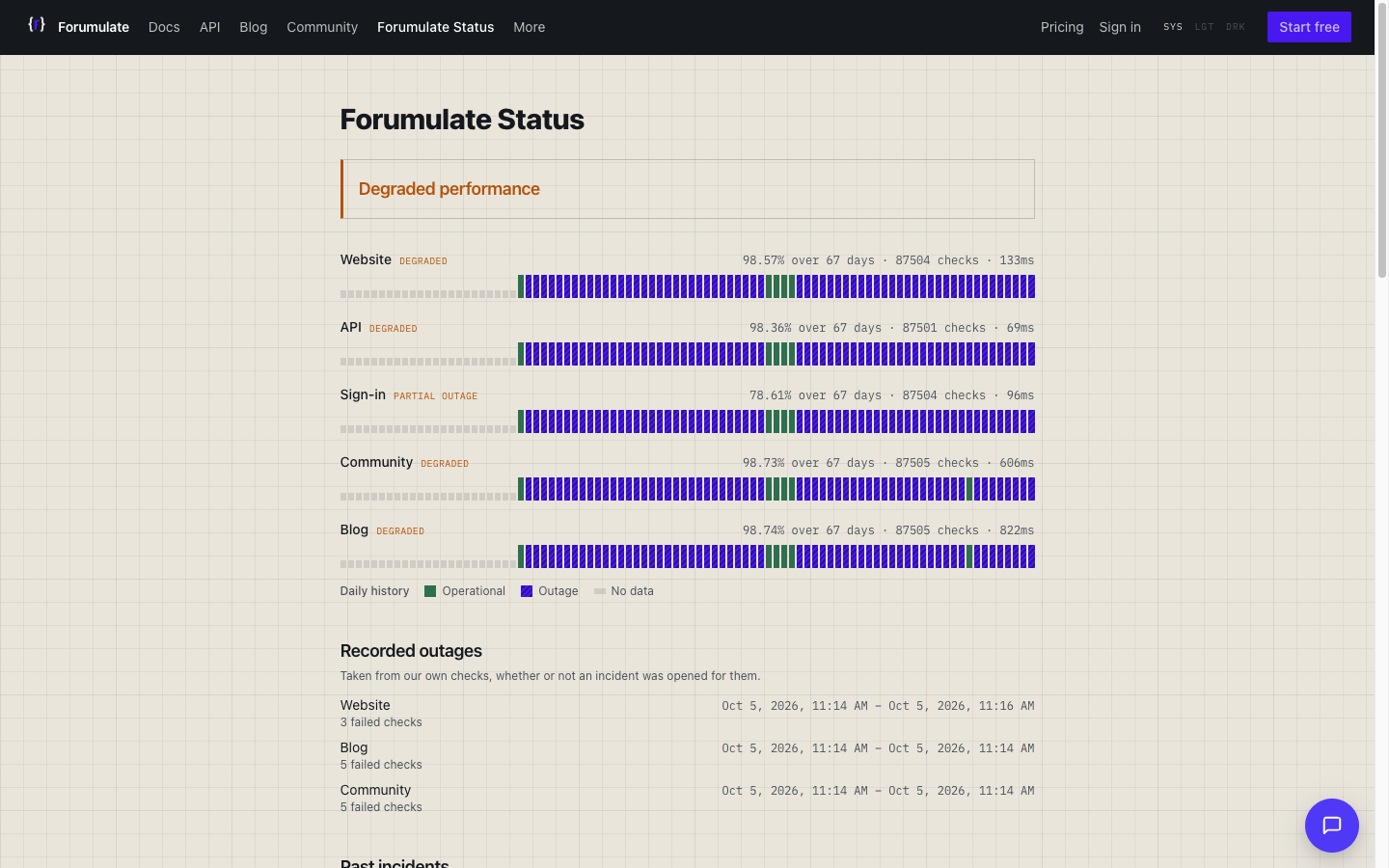Open the chat widget bubble icon
Screen dimensions: 1389x868
pyautogui.click(x=1331, y=826)
